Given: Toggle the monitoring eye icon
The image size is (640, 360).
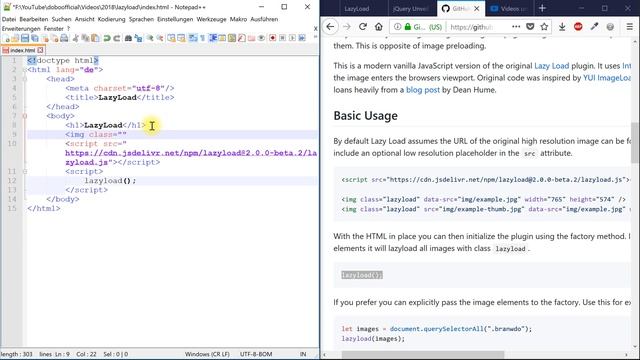Looking at the screenshot, I should click(261, 38).
